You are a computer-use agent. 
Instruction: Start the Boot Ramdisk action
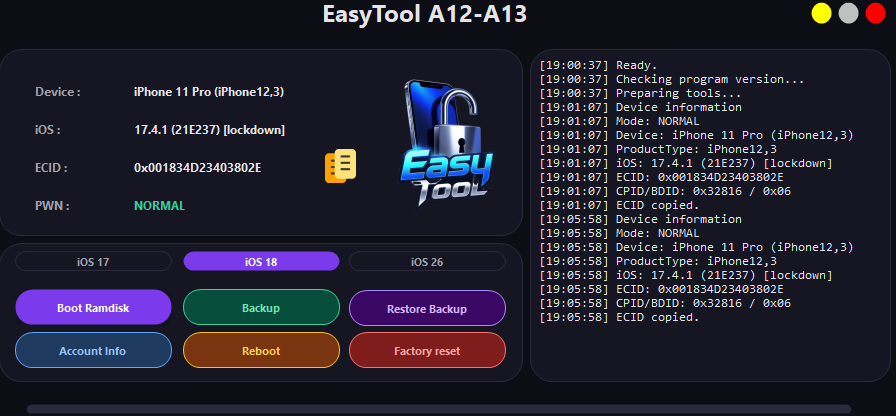[x=93, y=307]
